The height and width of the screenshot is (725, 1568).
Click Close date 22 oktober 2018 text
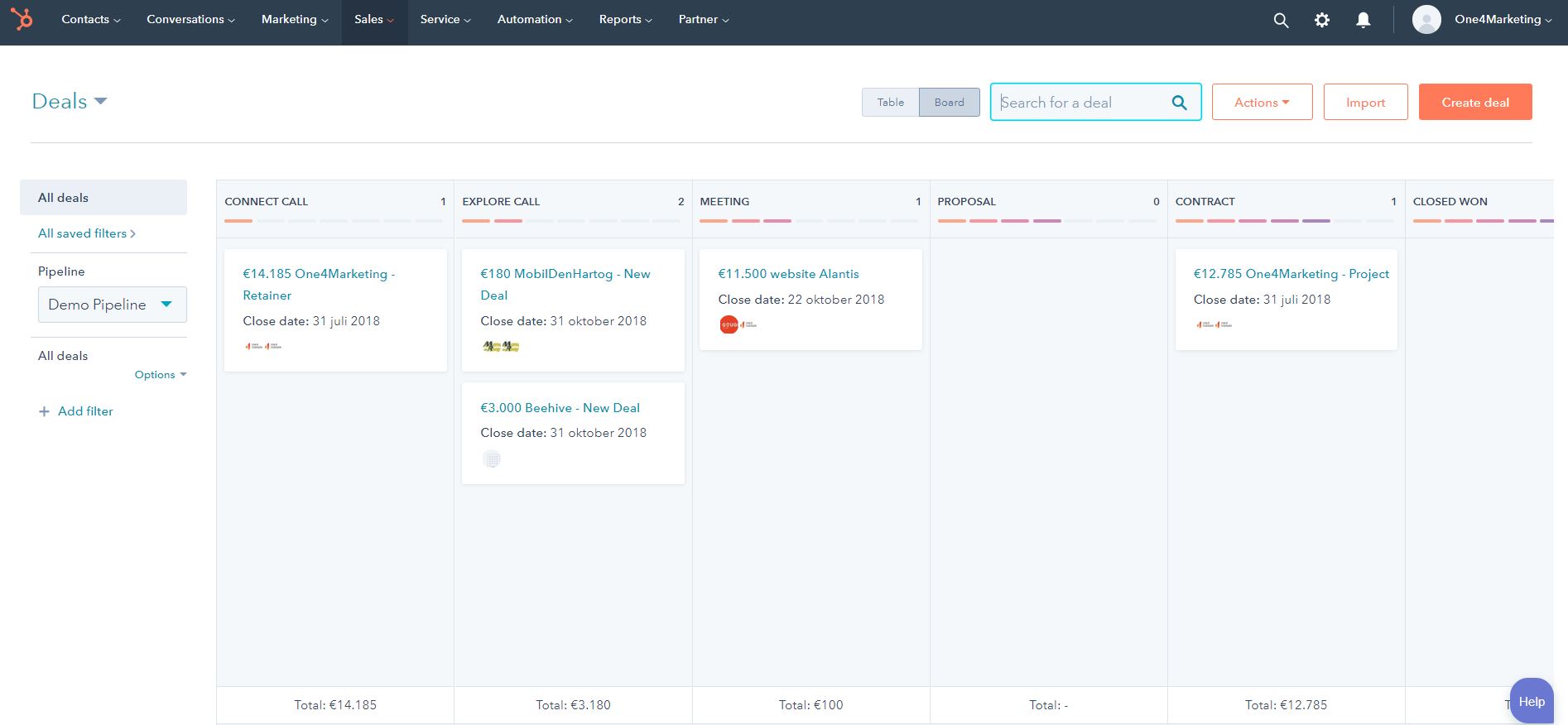(x=801, y=300)
